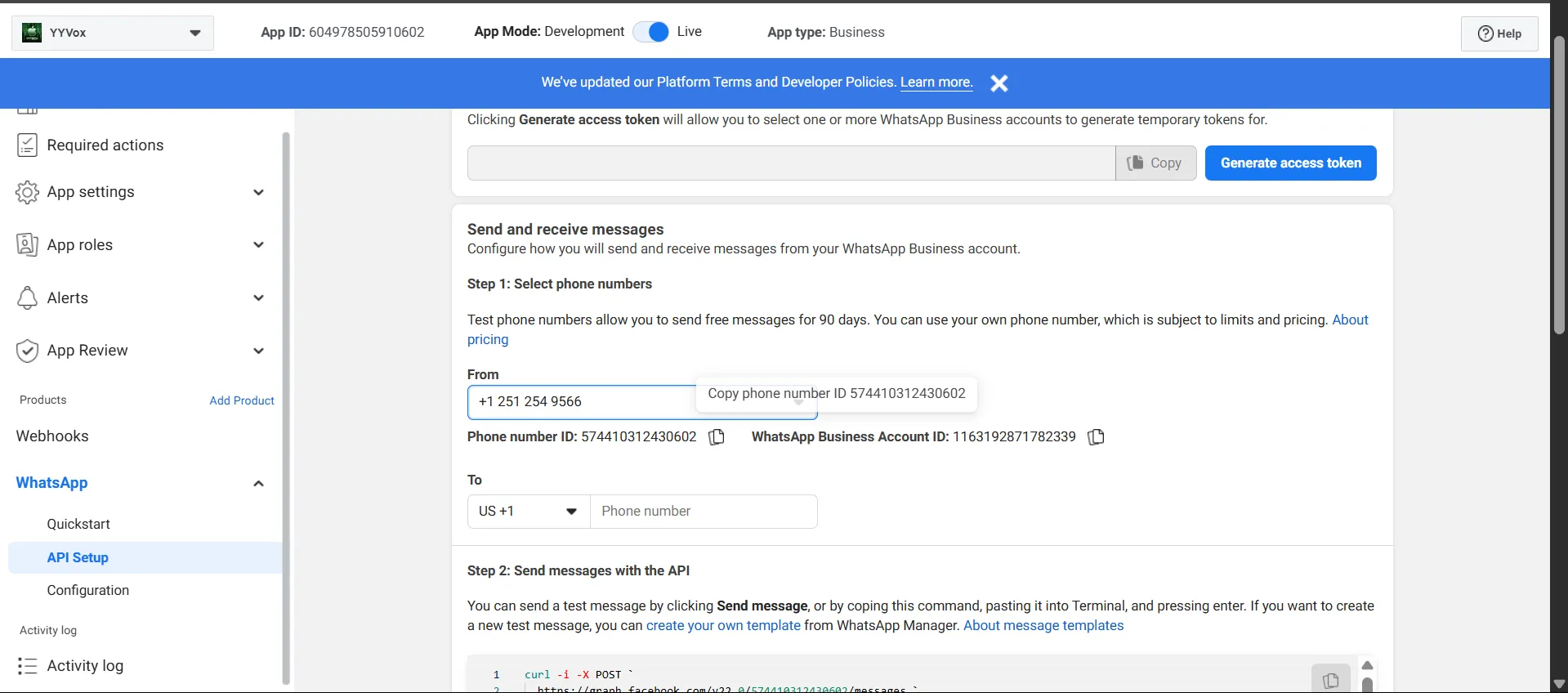Click the App ID 604978505910602 text

point(342,33)
